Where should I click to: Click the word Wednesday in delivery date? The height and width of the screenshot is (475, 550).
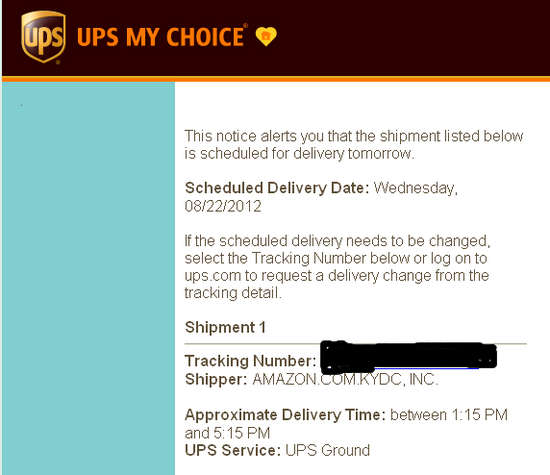click(x=415, y=188)
